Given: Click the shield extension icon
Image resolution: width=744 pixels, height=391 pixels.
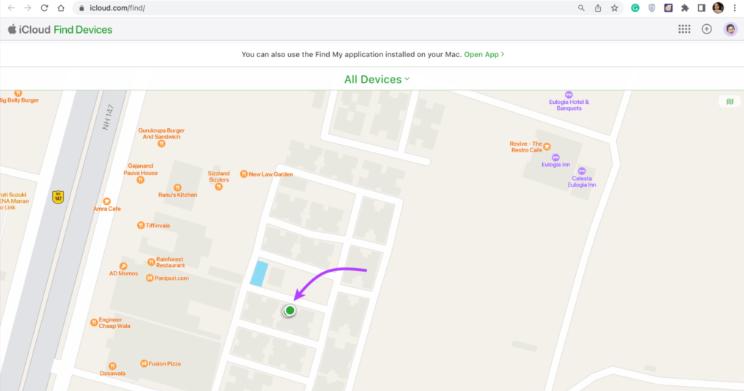Looking at the screenshot, I should click(651, 8).
